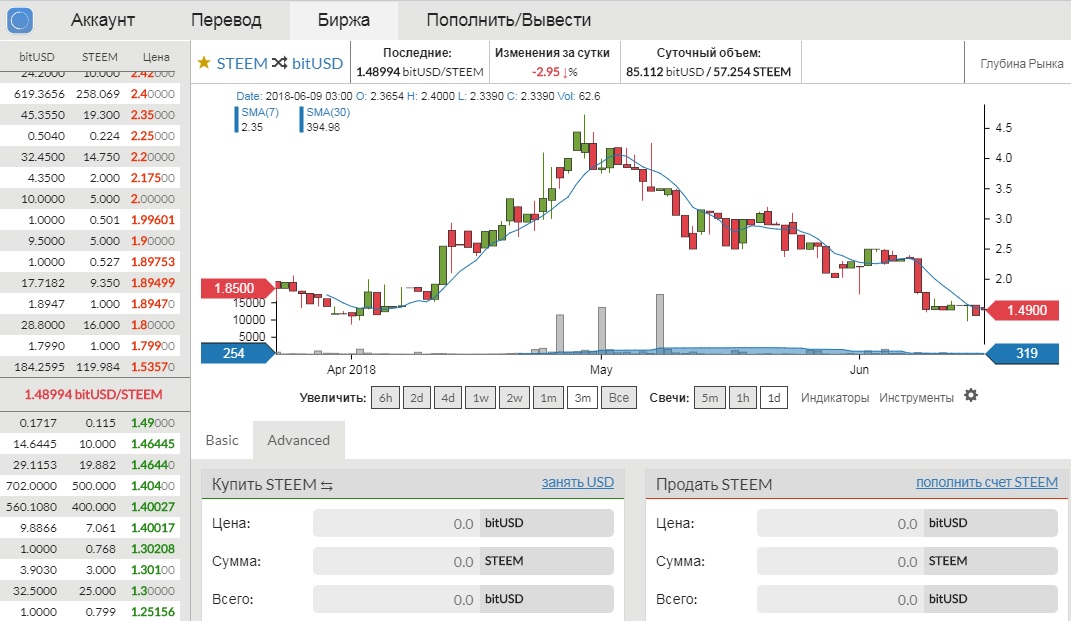Switch to the Биржа tab
The width and height of the screenshot is (1071, 621).
tap(344, 20)
